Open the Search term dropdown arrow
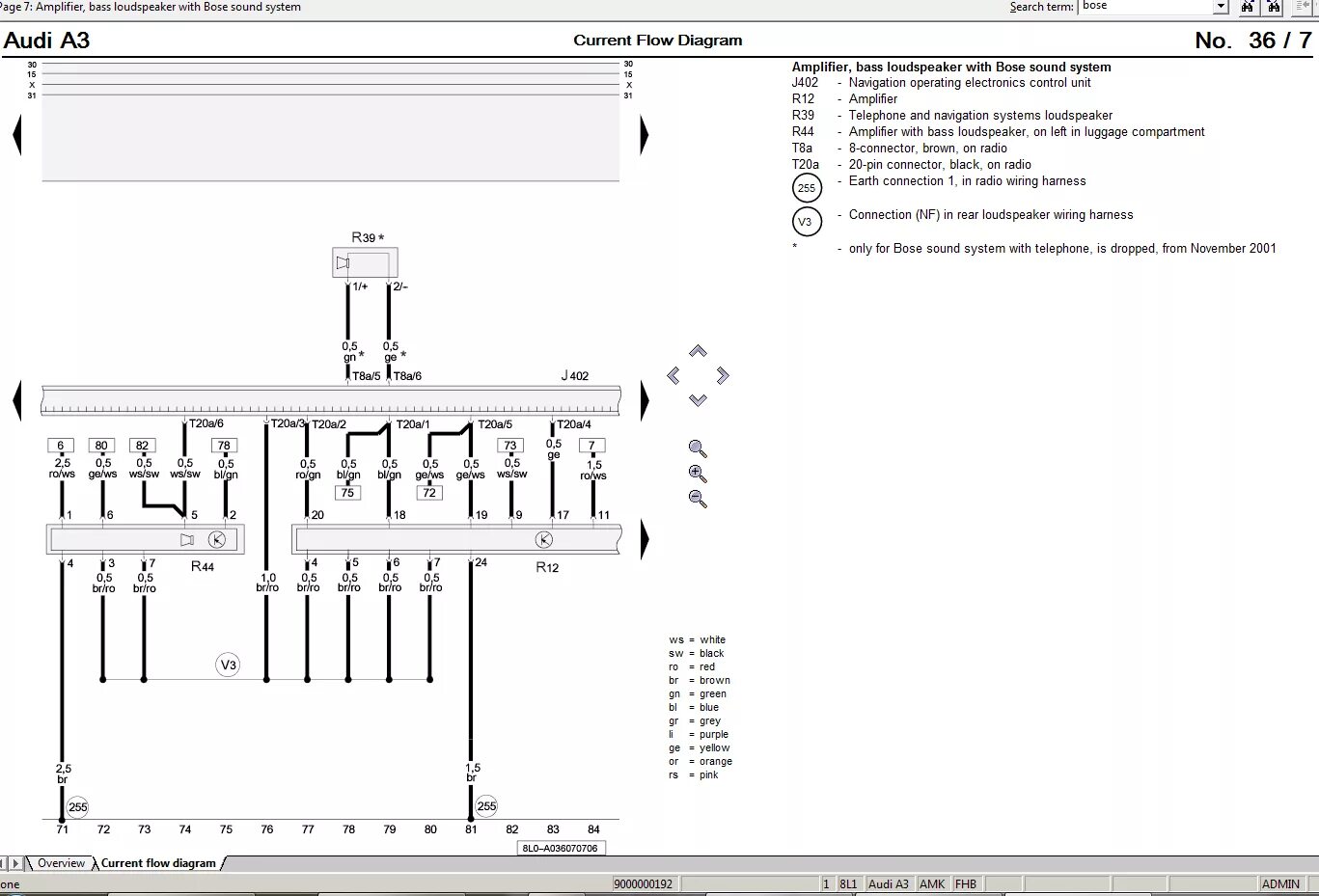 click(1221, 7)
